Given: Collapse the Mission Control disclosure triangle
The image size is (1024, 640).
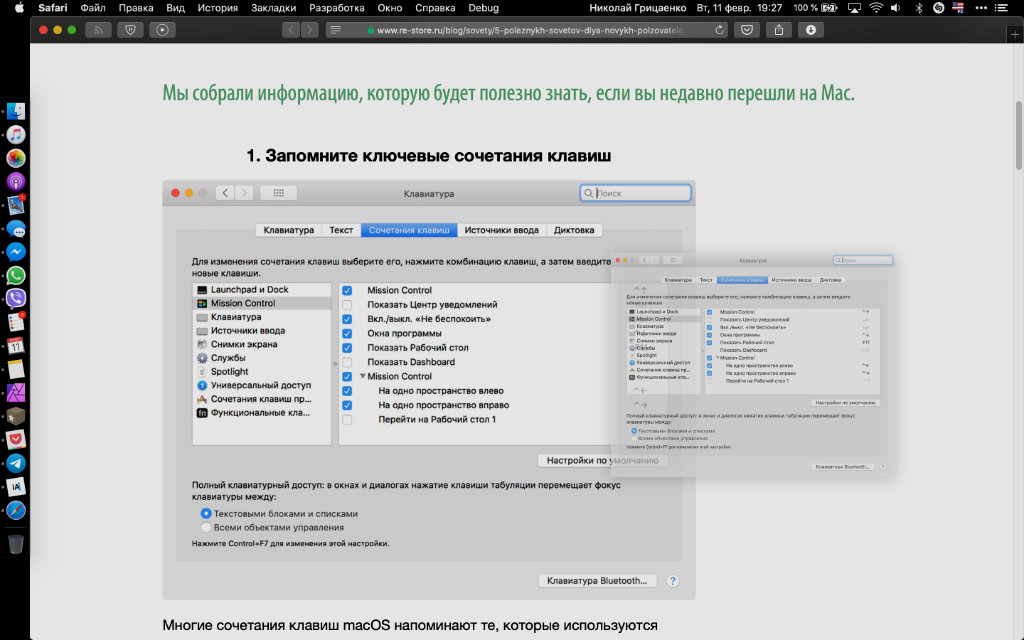Looking at the screenshot, I should (x=362, y=376).
